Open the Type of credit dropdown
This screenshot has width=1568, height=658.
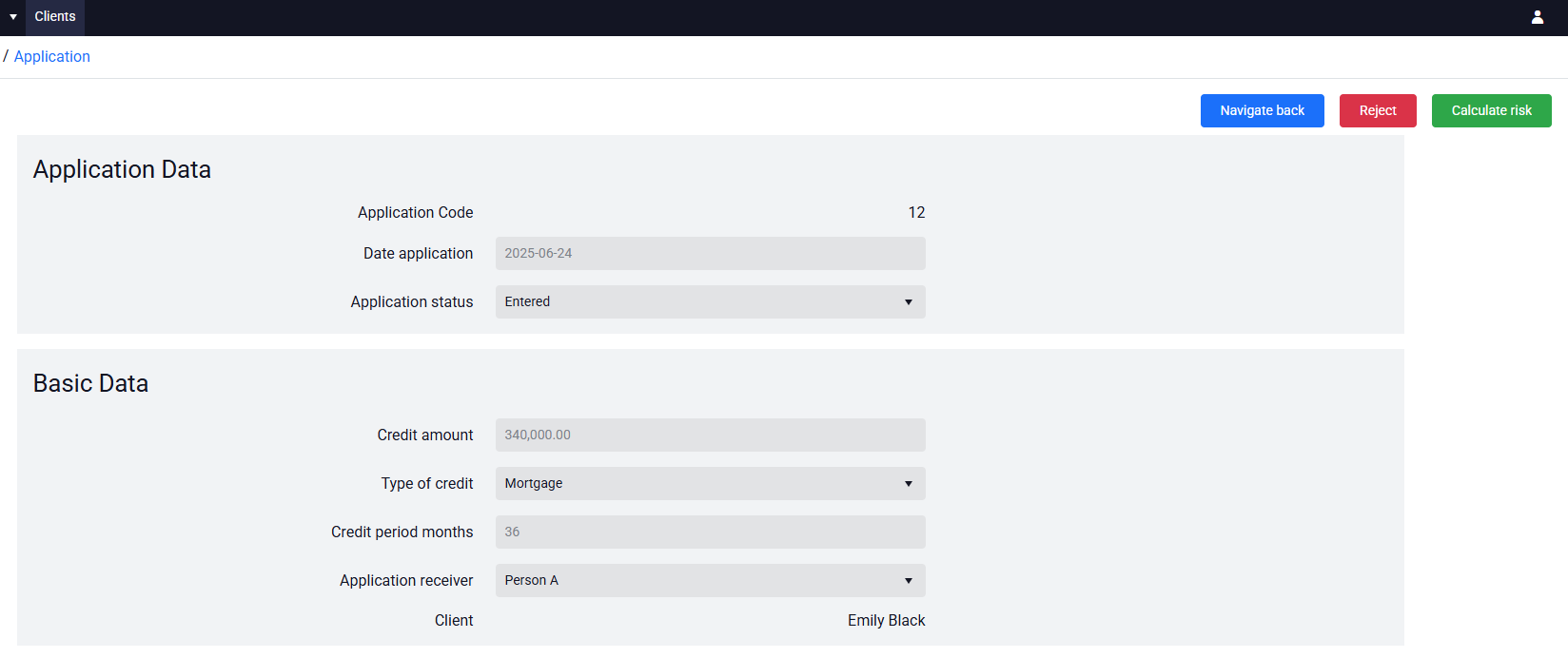(711, 484)
